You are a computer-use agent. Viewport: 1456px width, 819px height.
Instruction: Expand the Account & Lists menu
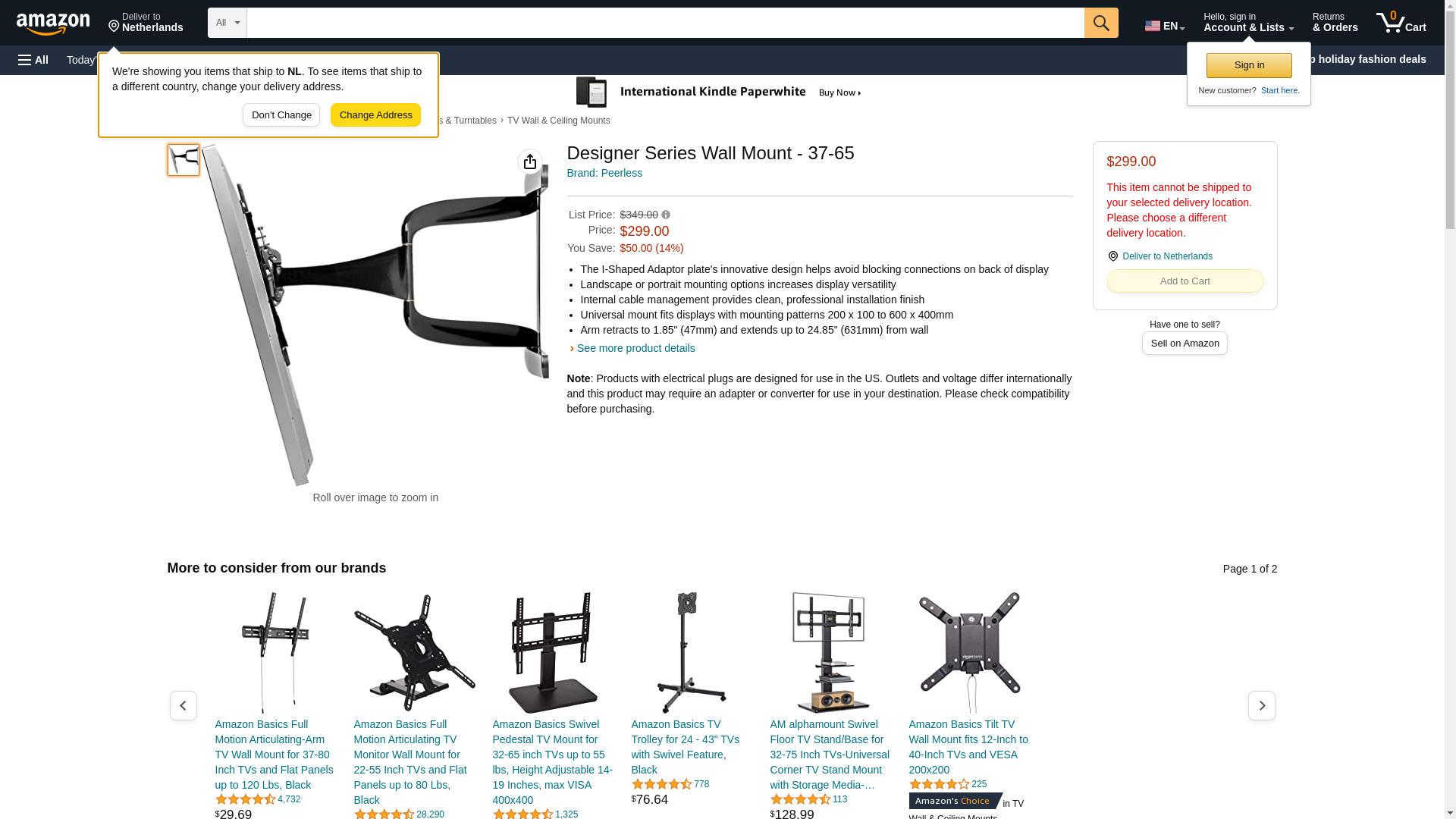(x=1248, y=23)
